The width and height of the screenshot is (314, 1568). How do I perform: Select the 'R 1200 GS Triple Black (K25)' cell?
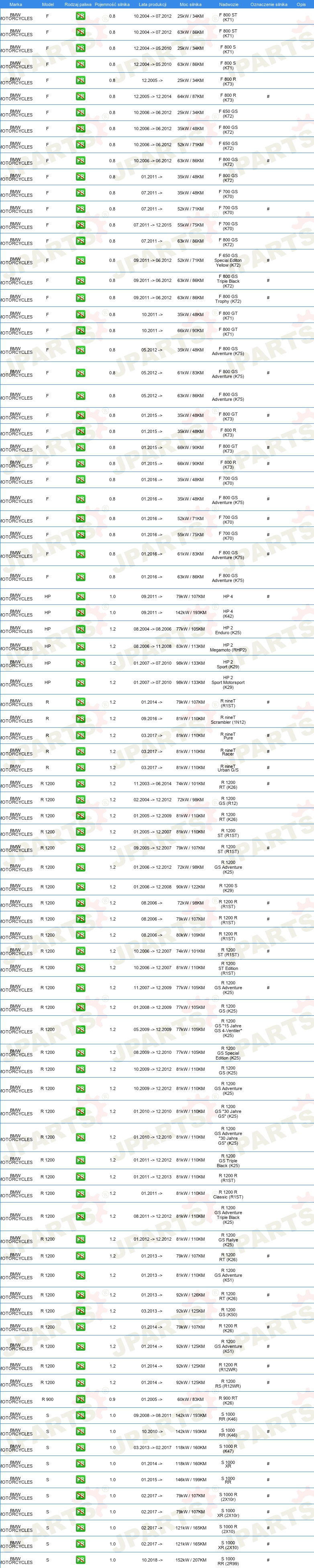228,1161
